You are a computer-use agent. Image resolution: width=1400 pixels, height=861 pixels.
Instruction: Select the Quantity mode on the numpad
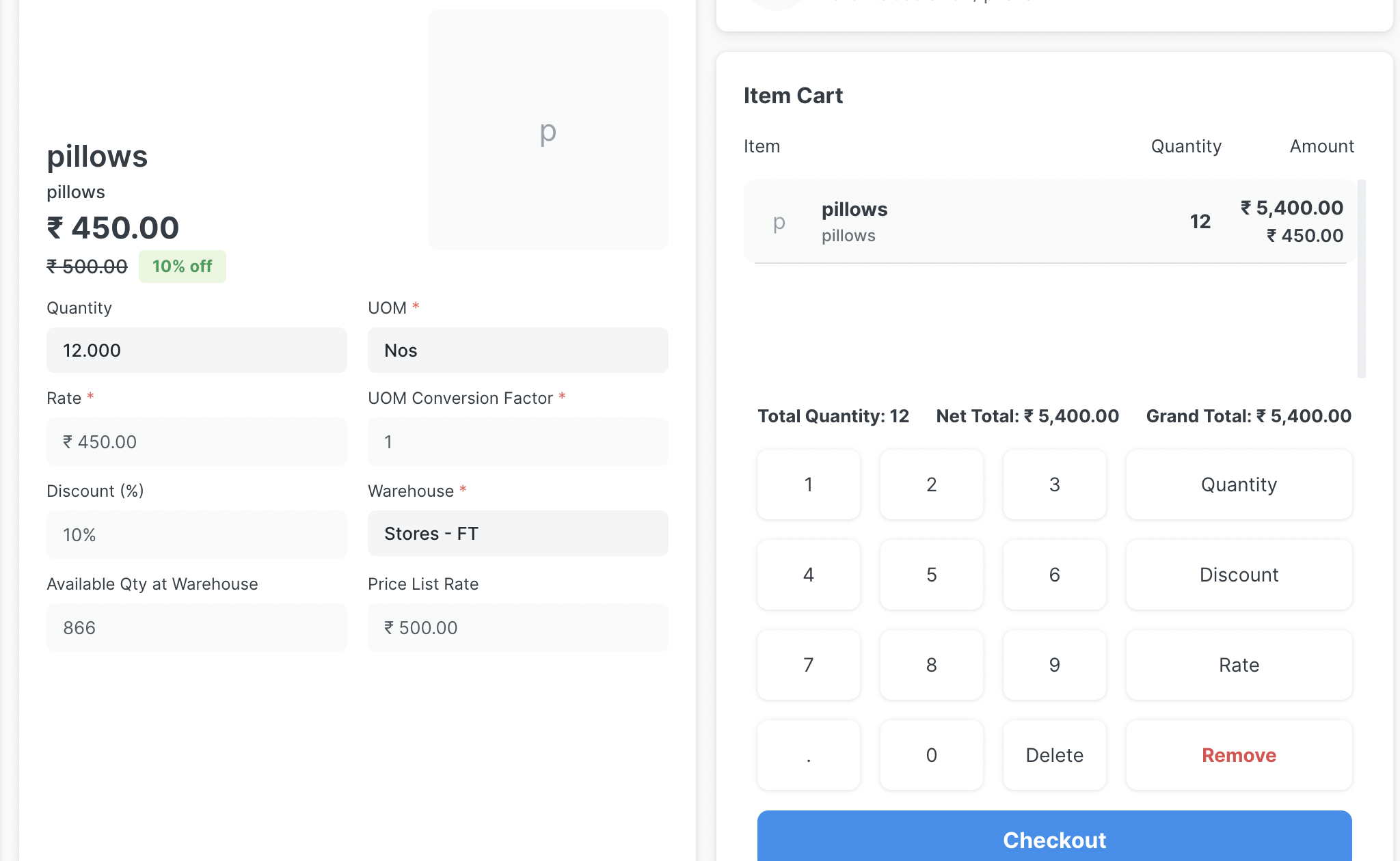pyautogui.click(x=1239, y=484)
